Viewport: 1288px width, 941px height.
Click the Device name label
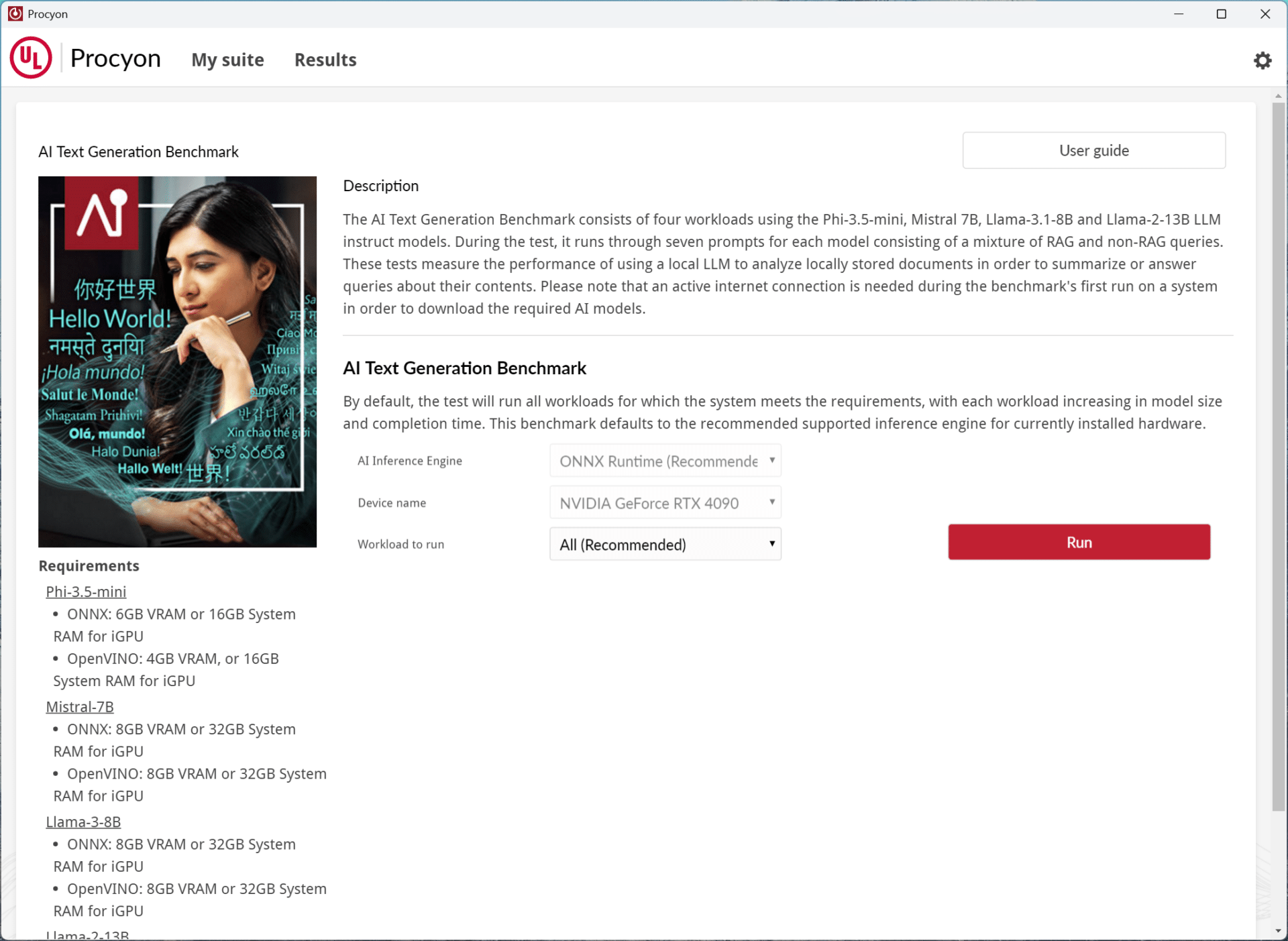point(392,502)
